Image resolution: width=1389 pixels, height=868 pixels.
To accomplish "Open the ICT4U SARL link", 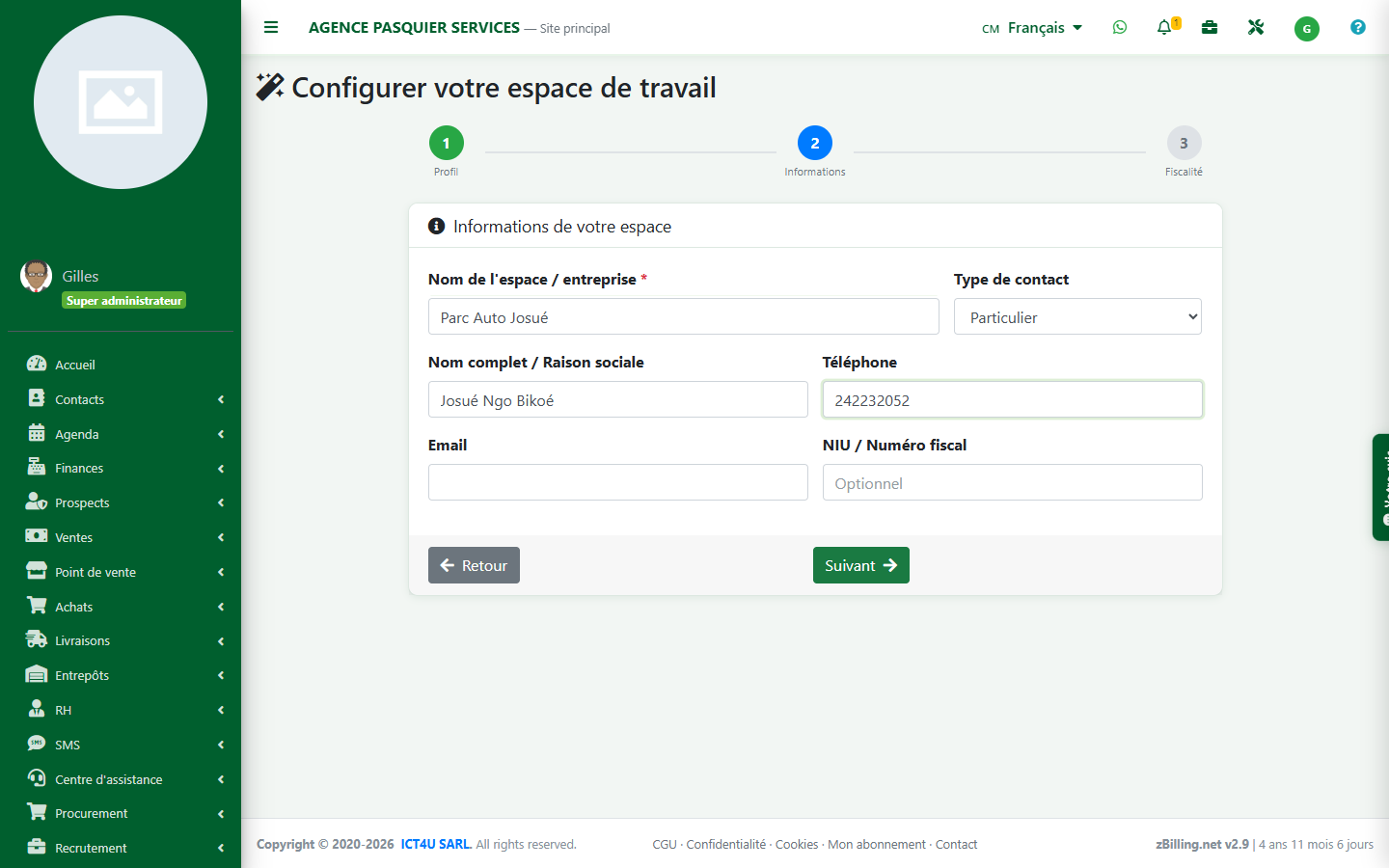I will tap(436, 844).
